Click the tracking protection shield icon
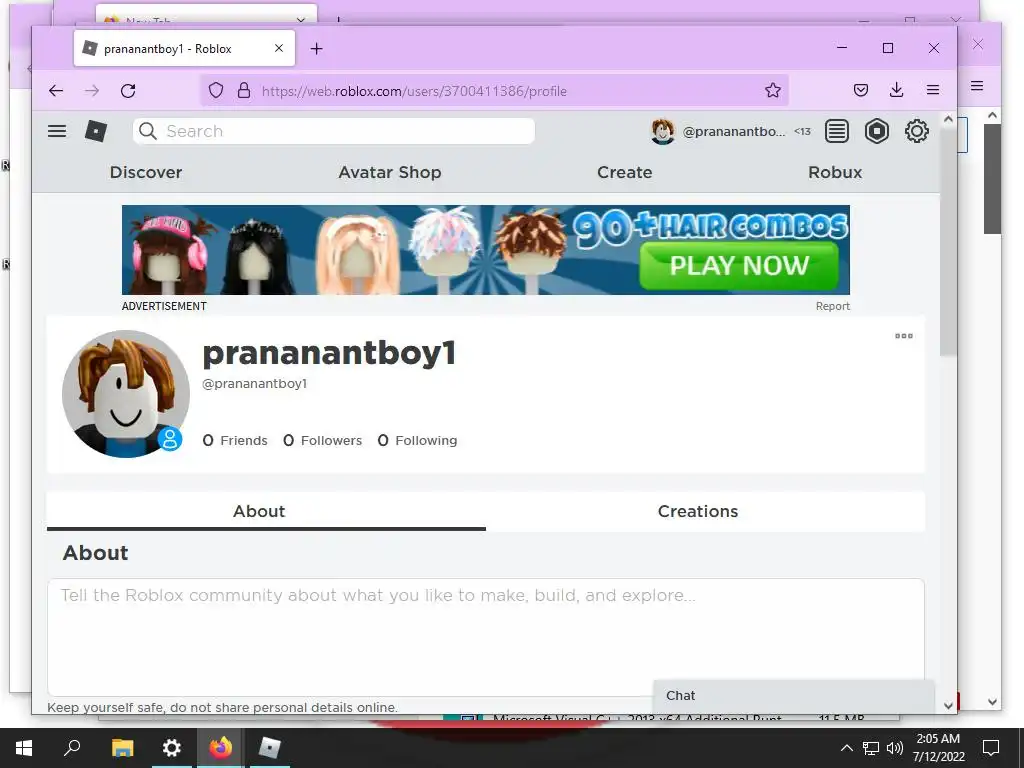The height and width of the screenshot is (768, 1024). [x=216, y=91]
